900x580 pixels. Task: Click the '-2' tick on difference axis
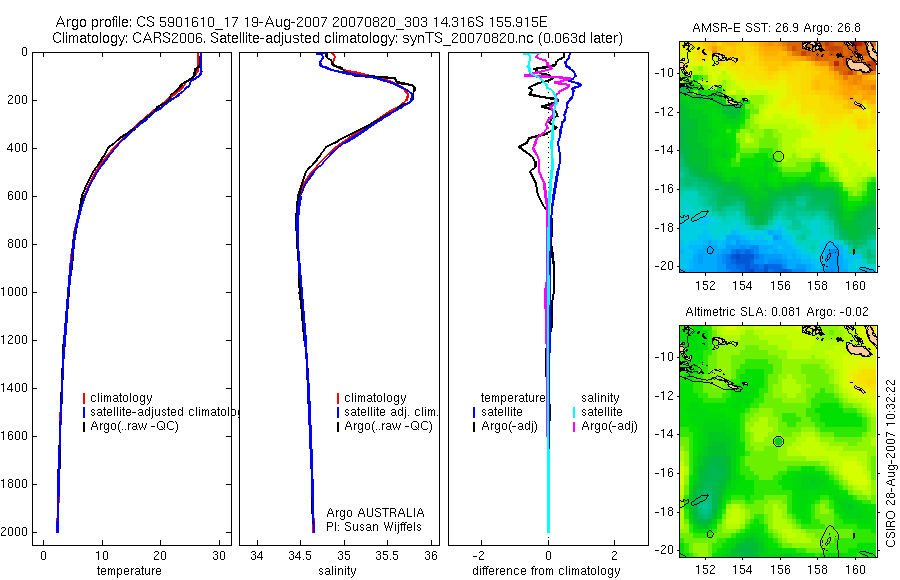point(480,556)
